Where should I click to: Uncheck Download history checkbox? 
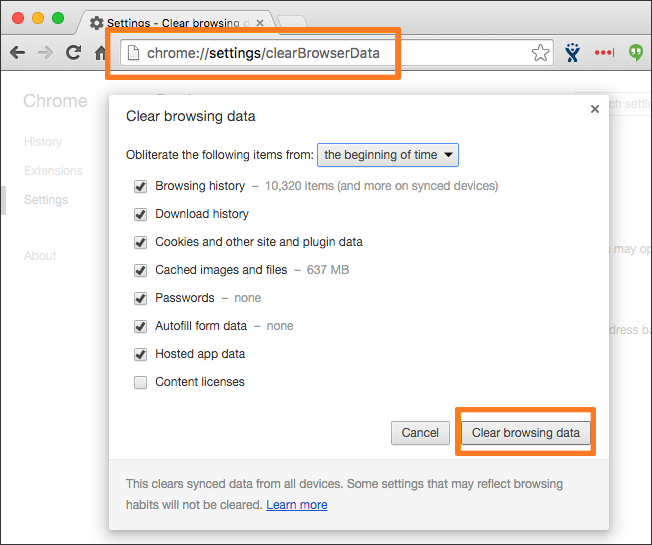141,214
